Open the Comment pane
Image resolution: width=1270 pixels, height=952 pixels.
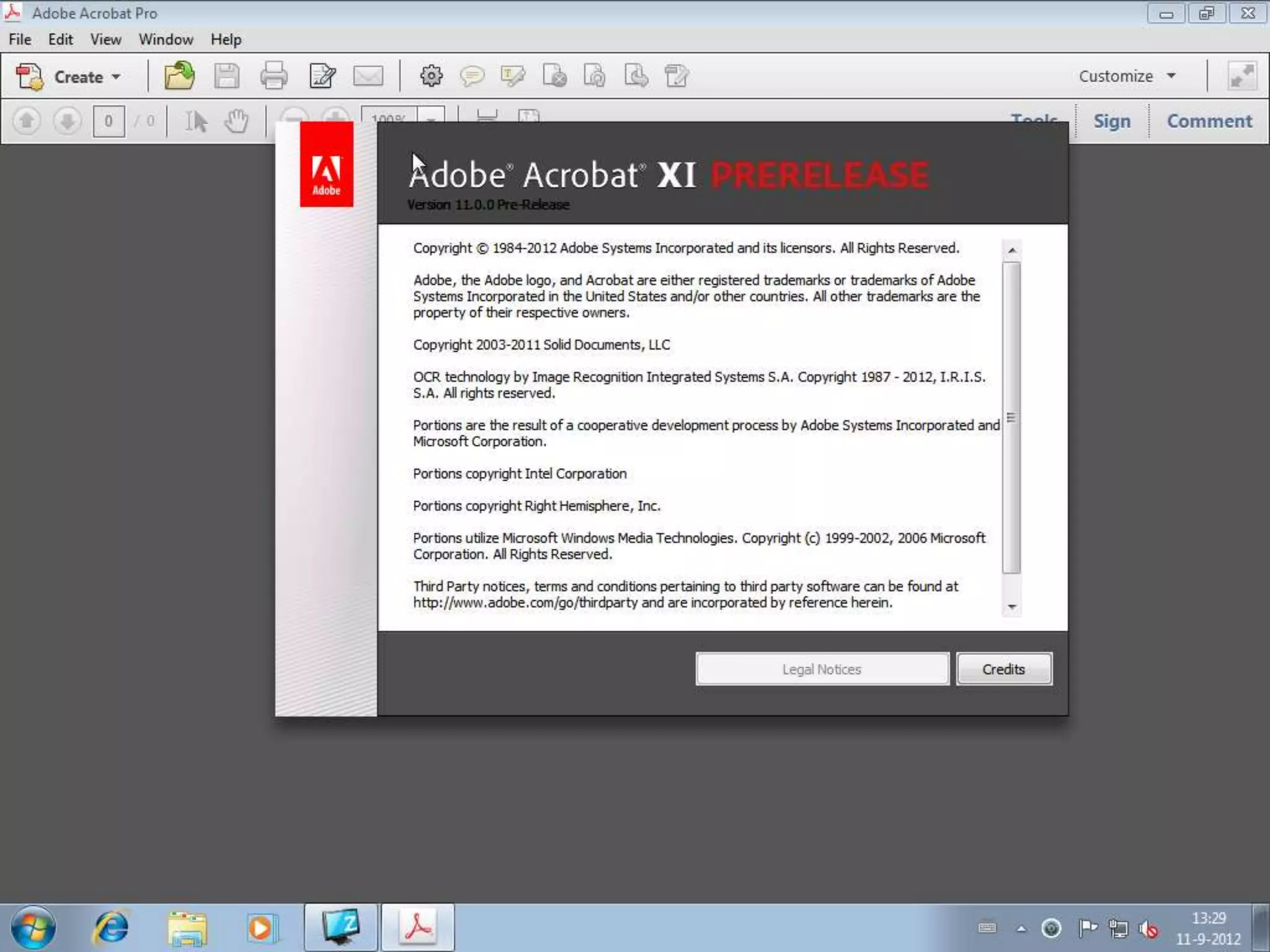point(1209,121)
